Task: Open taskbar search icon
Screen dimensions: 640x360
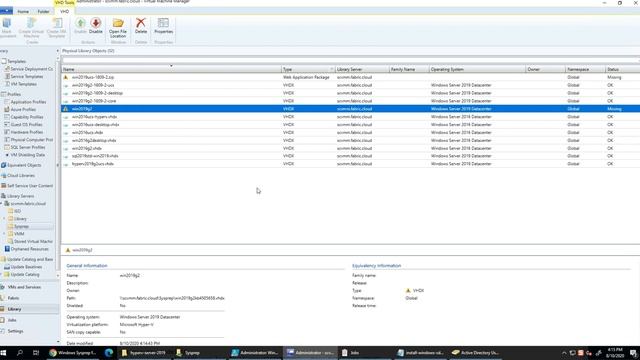Action: coord(20,353)
